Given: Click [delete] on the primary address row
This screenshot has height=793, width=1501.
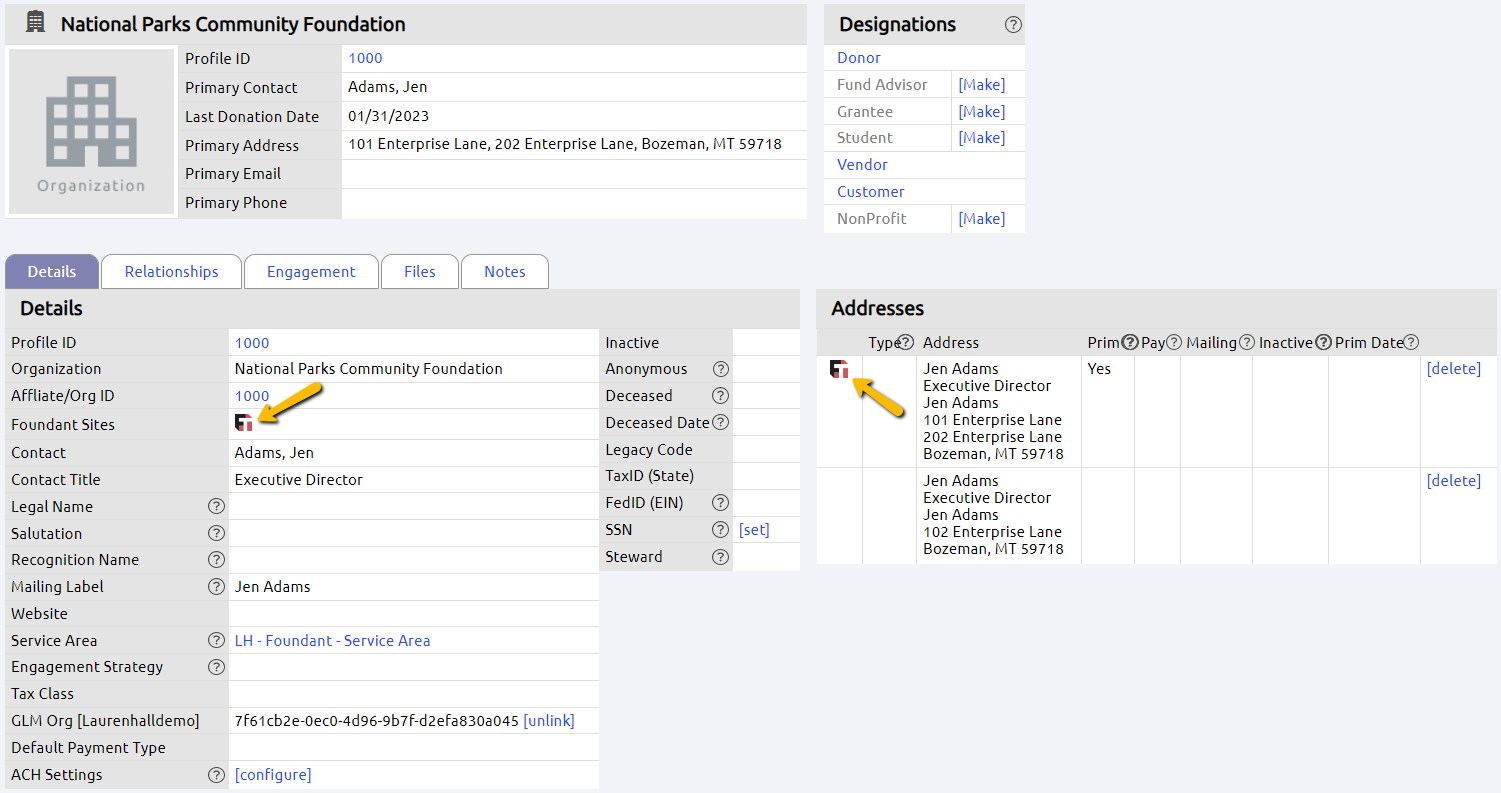Looking at the screenshot, I should click(x=1454, y=368).
